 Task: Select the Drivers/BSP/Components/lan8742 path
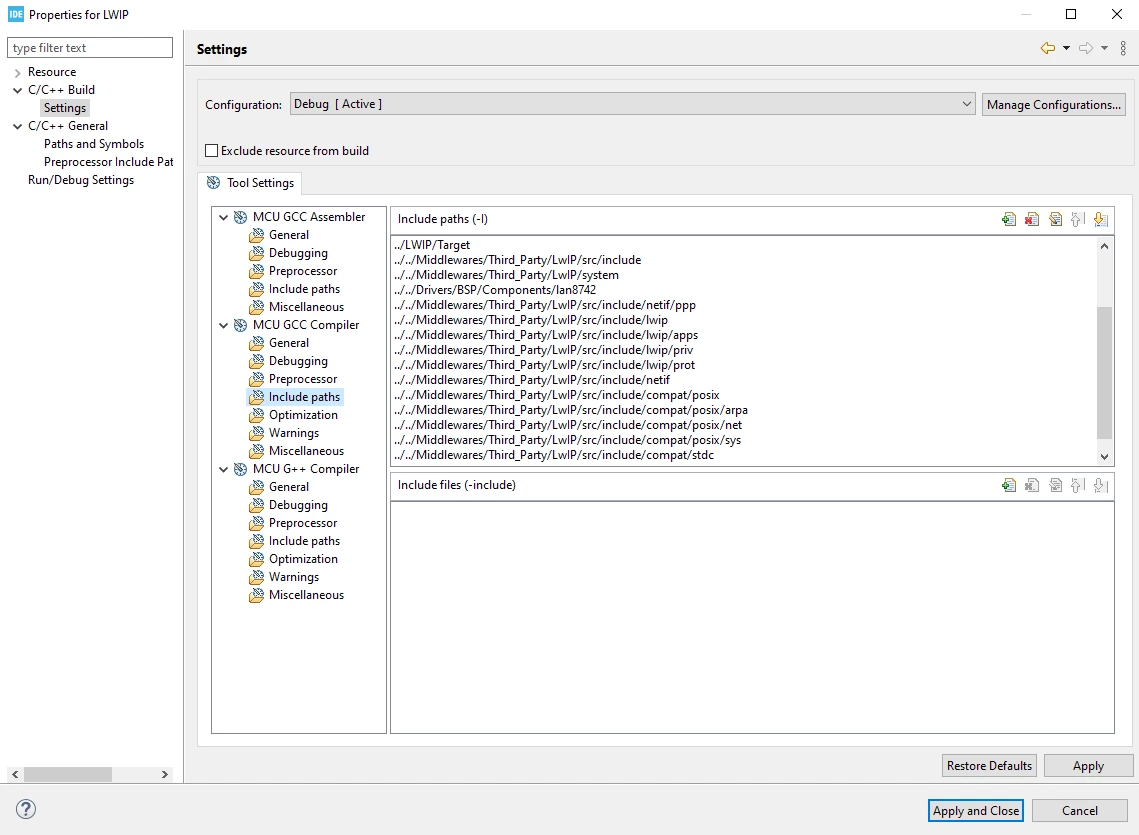tap(495, 290)
